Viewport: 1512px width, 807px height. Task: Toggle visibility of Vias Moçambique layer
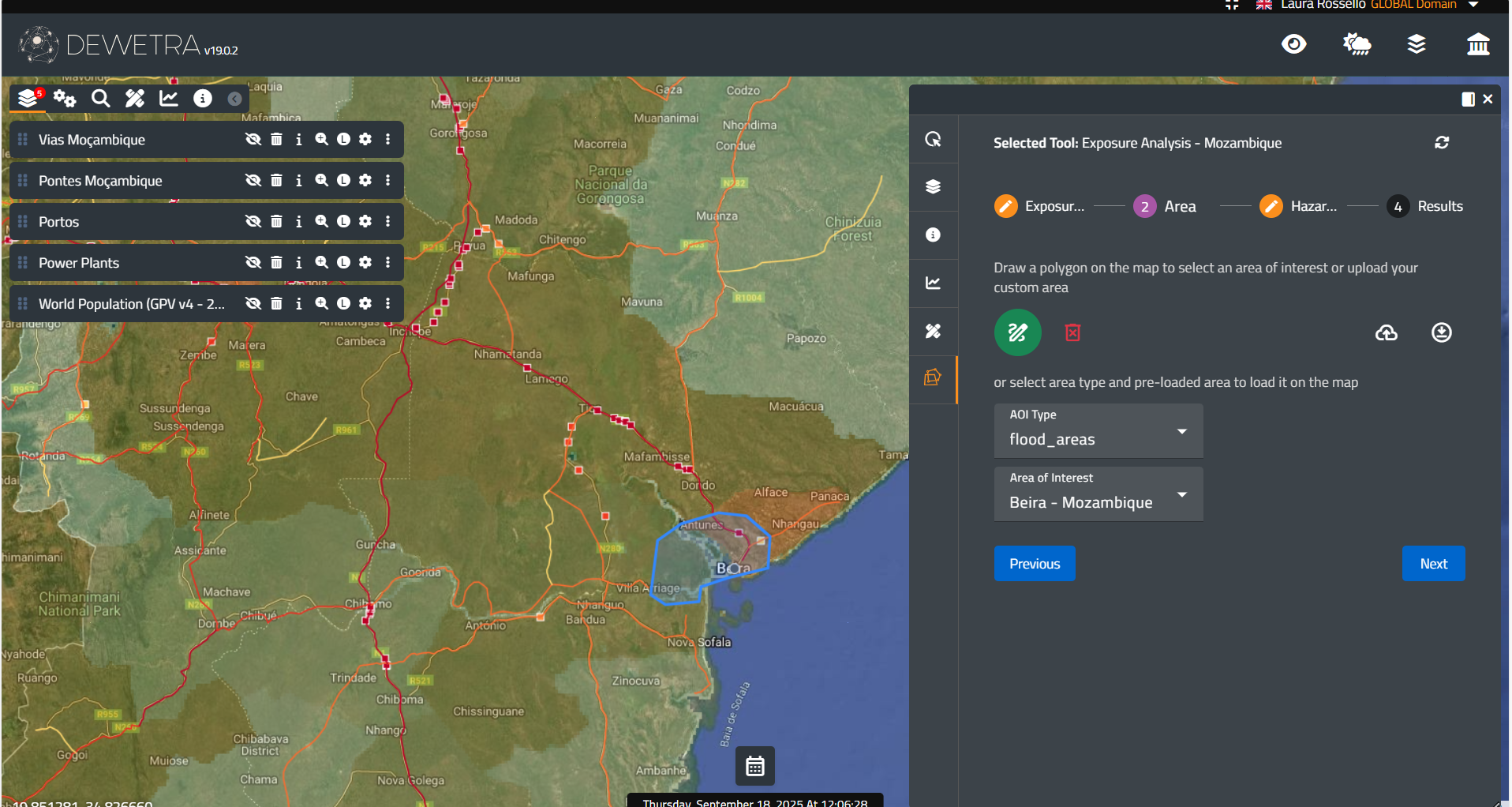253,140
